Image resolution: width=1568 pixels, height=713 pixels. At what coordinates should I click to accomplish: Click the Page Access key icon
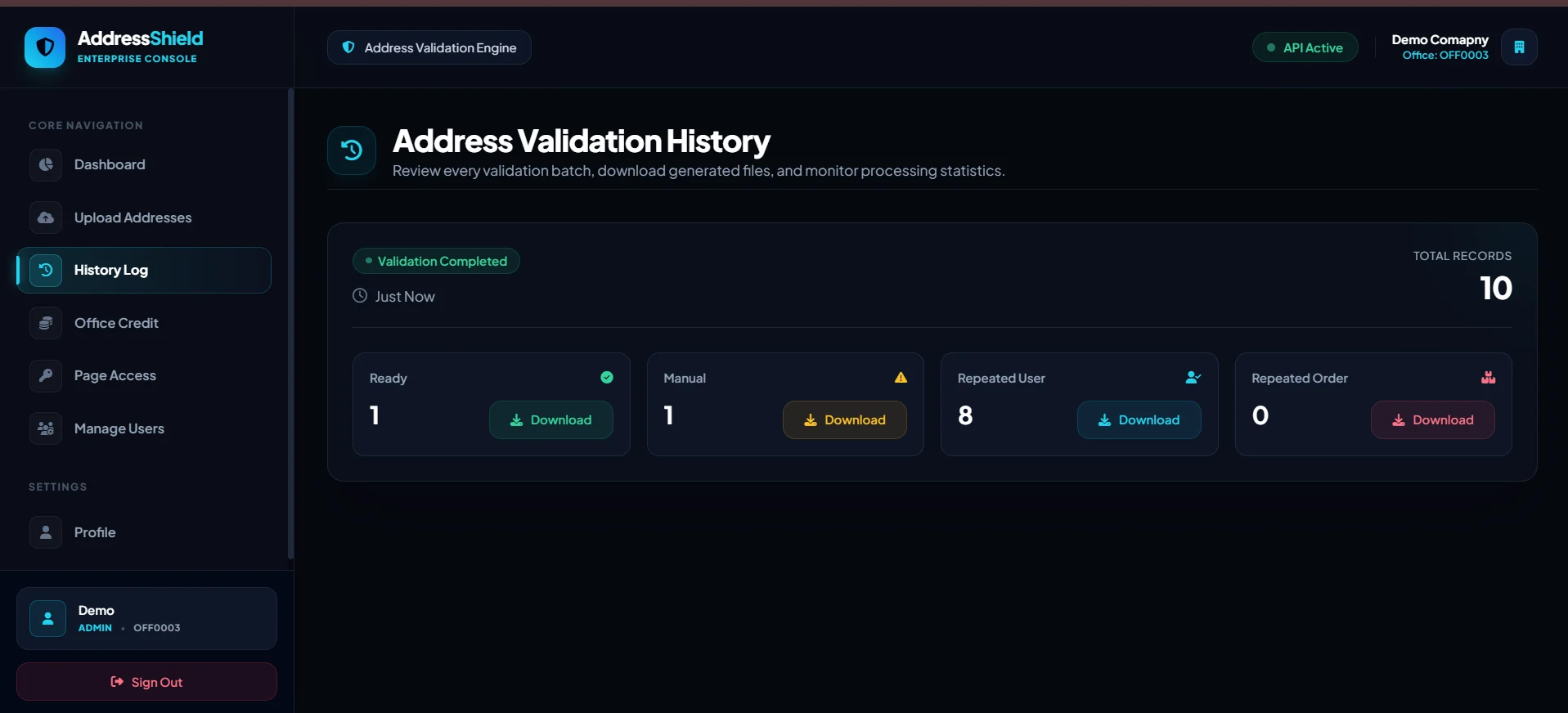point(46,375)
